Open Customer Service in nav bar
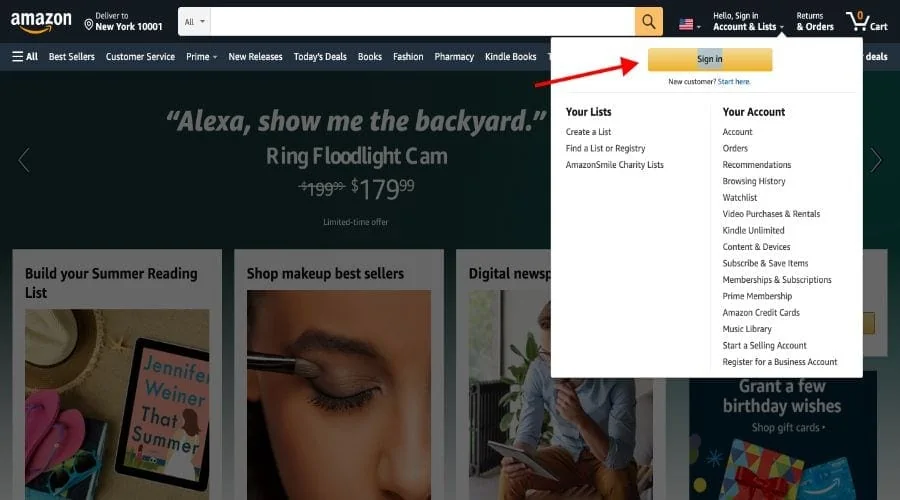Screen dimensions: 900x500 click(x=140, y=57)
